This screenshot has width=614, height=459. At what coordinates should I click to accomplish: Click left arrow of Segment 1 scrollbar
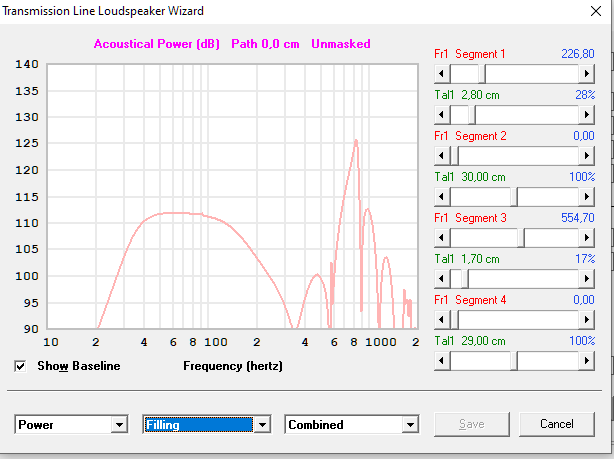click(442, 74)
